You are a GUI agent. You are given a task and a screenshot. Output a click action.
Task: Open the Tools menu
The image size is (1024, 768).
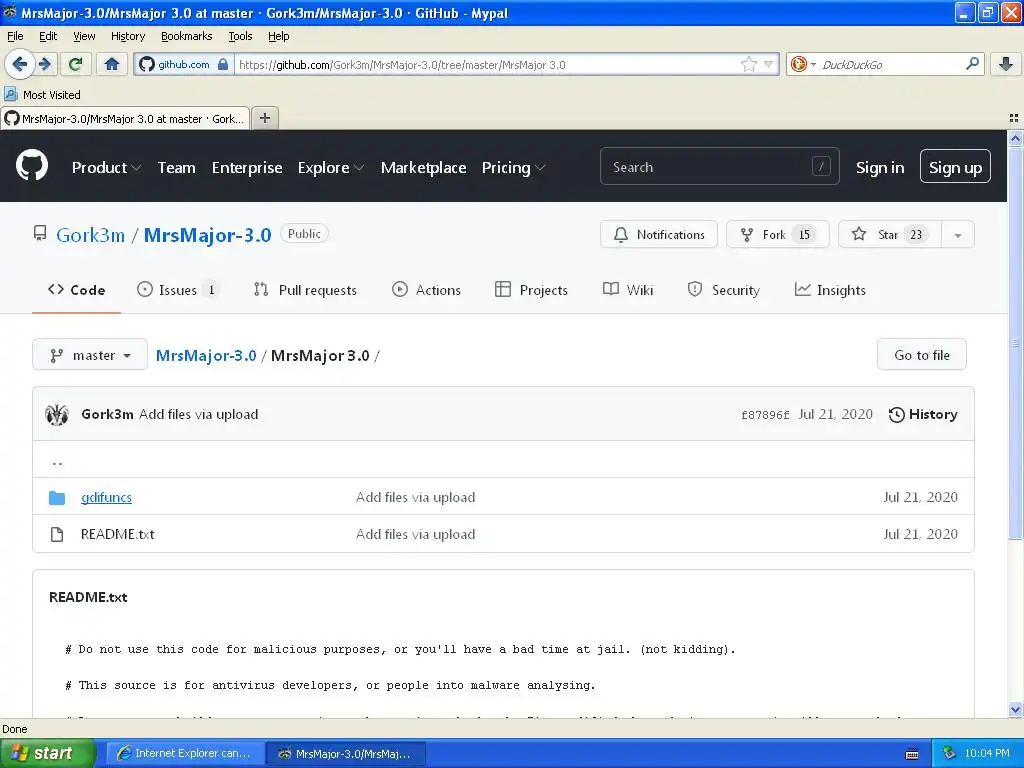coord(240,36)
